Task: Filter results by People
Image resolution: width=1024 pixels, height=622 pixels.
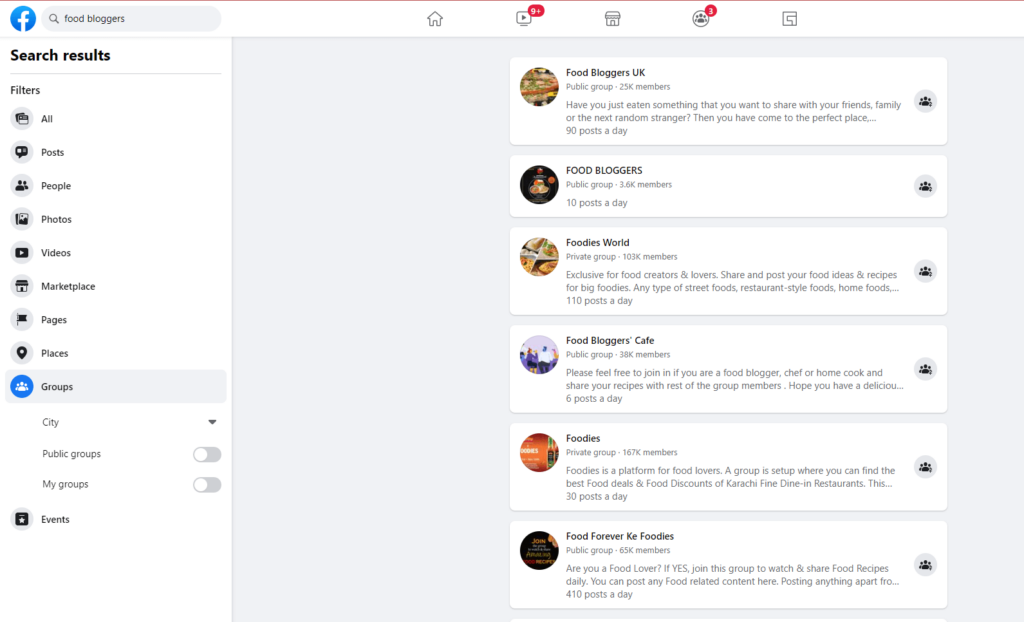Action: (x=56, y=186)
